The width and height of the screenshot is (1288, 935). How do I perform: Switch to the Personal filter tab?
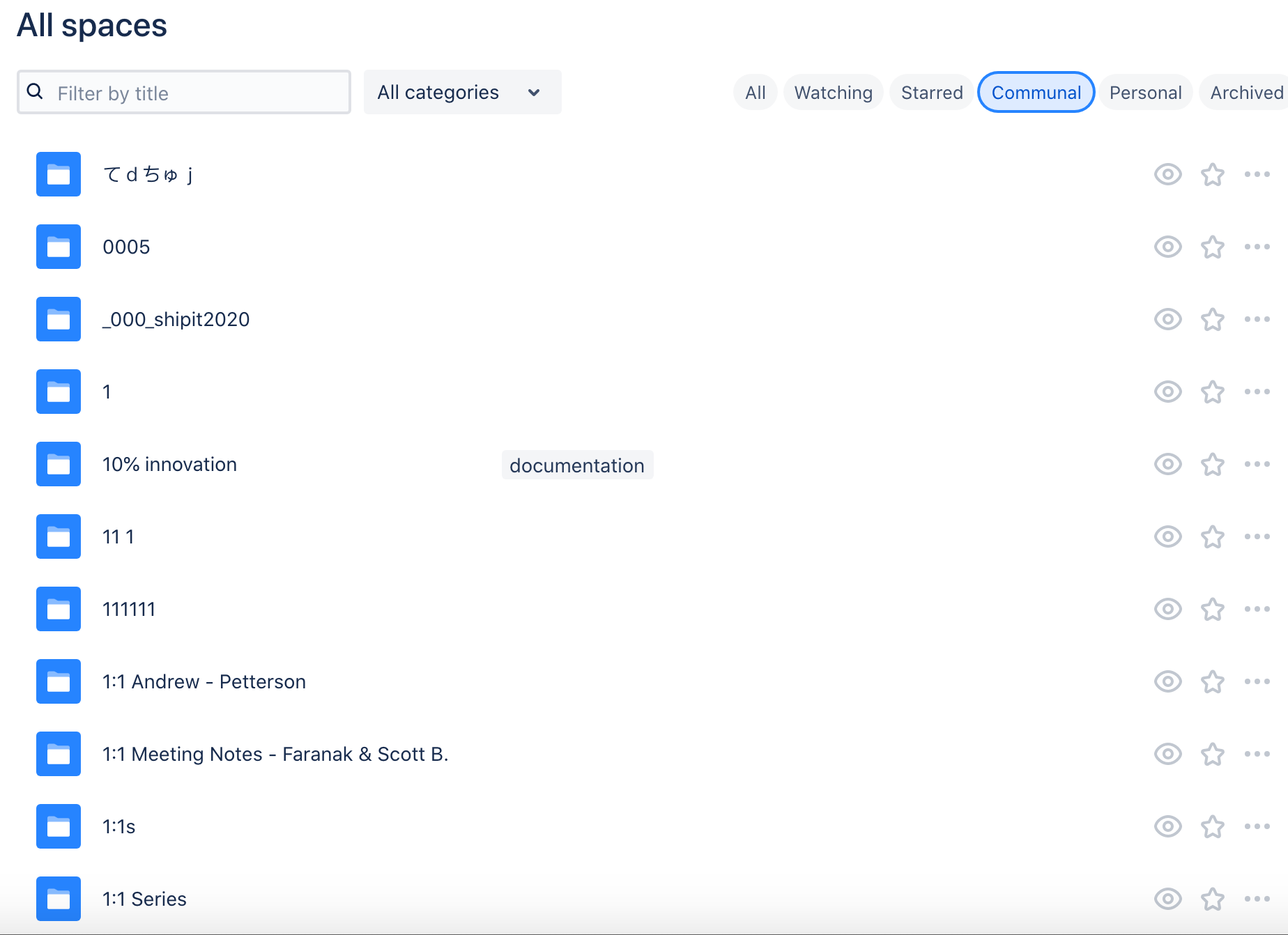[1145, 92]
